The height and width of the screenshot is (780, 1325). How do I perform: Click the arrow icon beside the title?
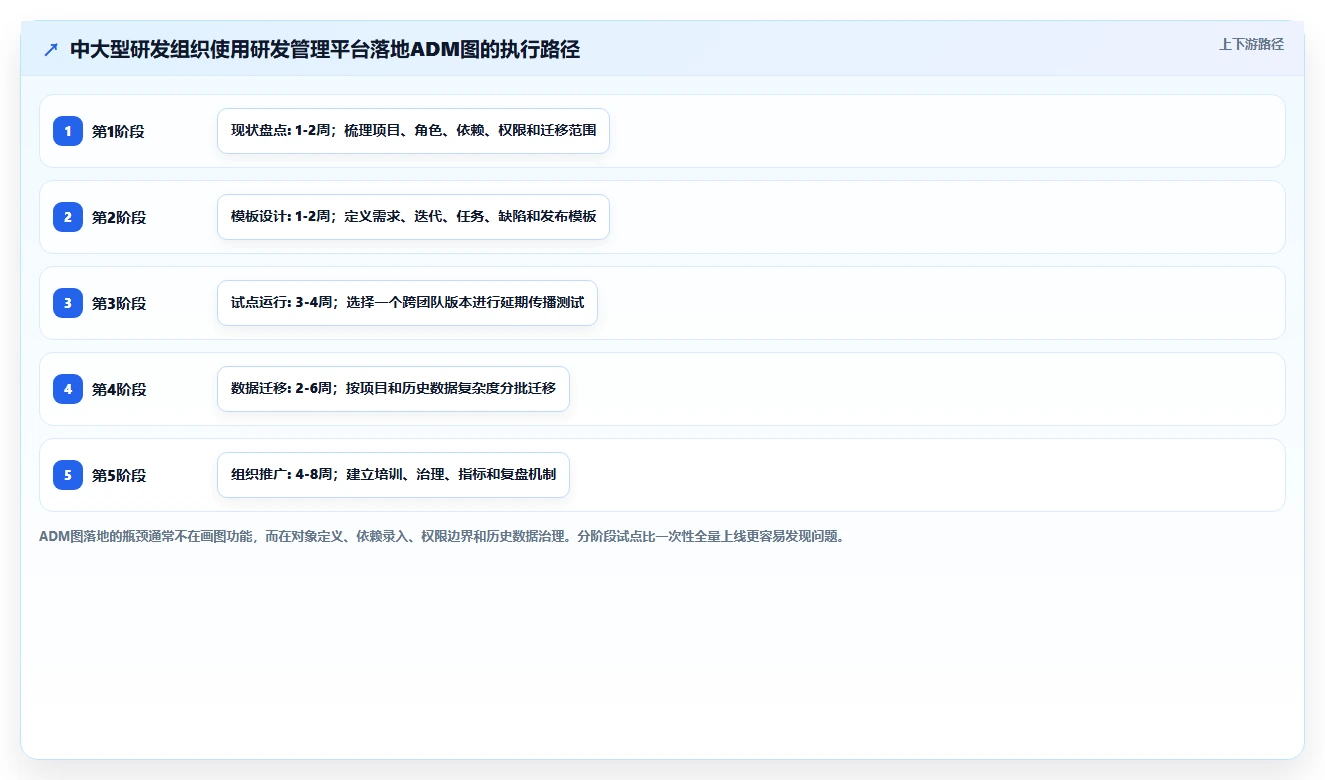pyautogui.click(x=51, y=50)
